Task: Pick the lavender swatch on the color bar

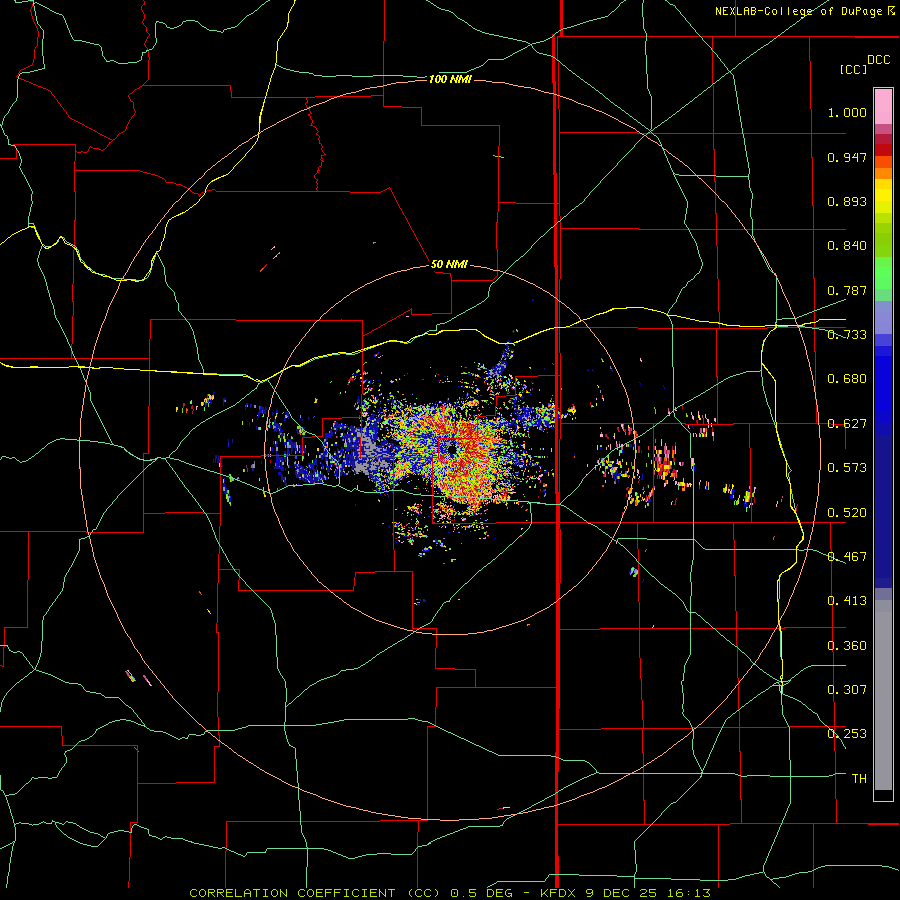Action: [883, 317]
